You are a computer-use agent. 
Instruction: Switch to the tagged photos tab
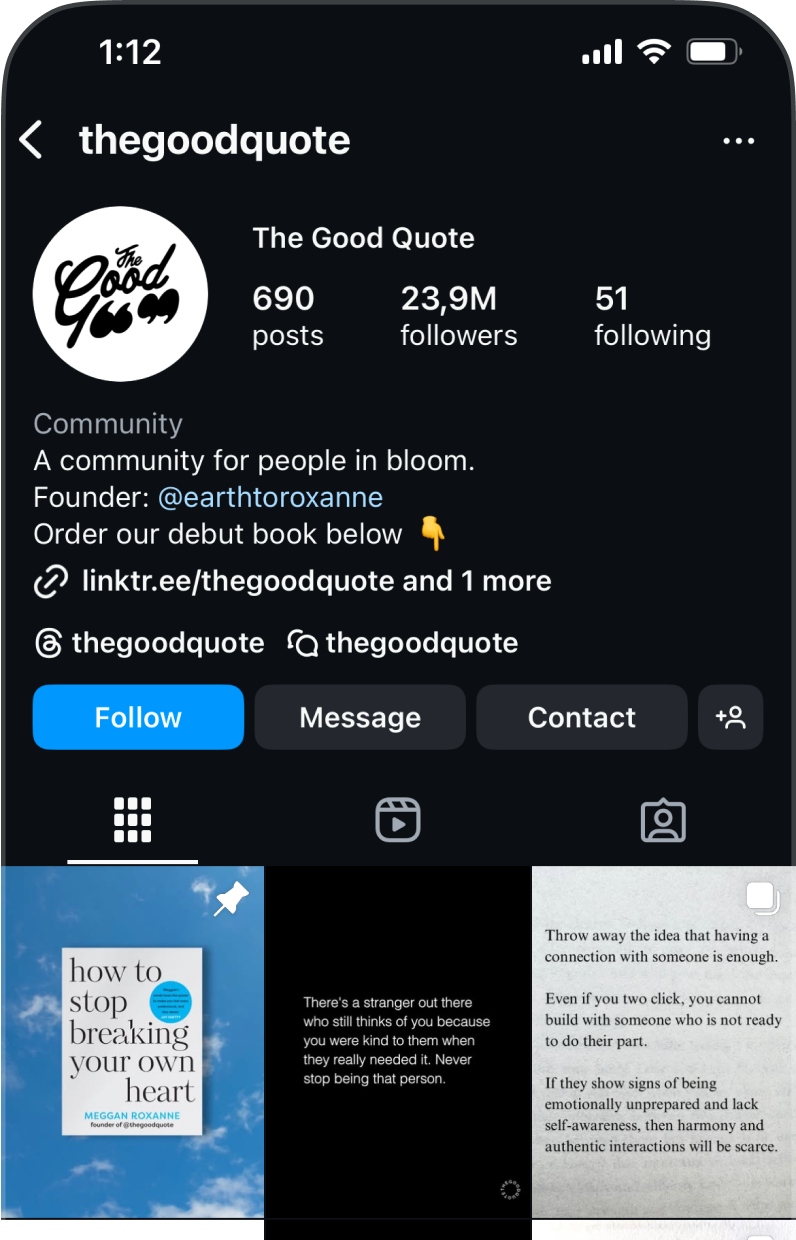click(x=663, y=821)
